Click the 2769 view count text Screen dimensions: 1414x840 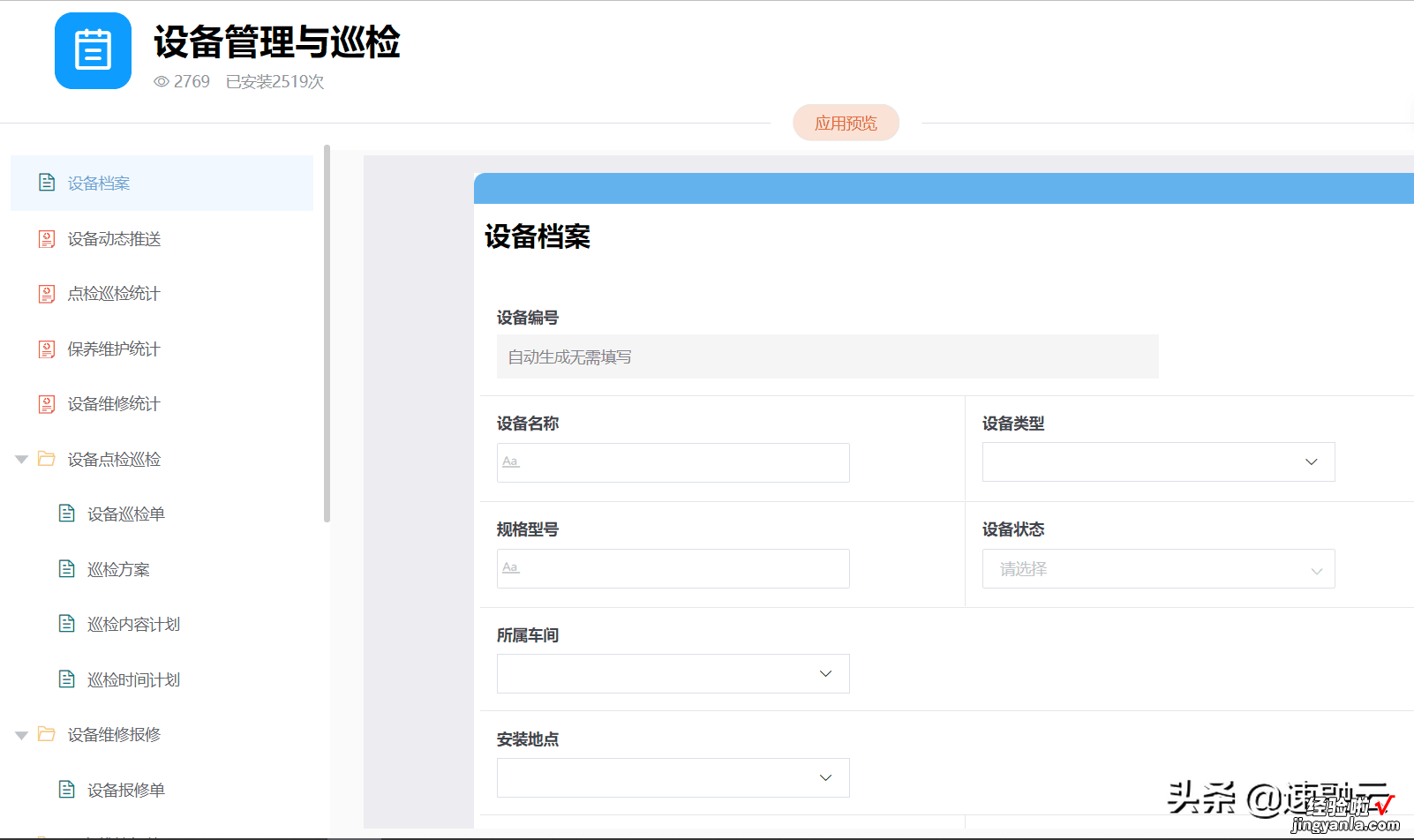[x=192, y=81]
